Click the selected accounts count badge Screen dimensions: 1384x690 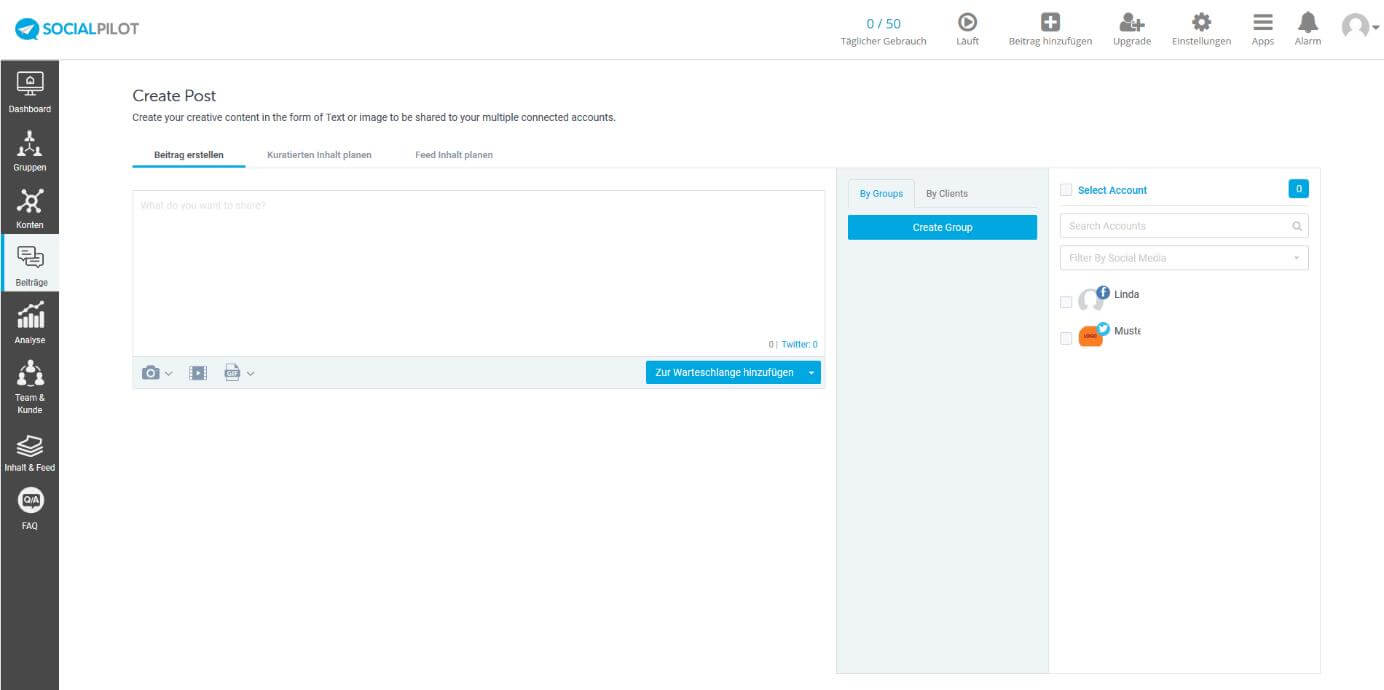click(x=1298, y=188)
